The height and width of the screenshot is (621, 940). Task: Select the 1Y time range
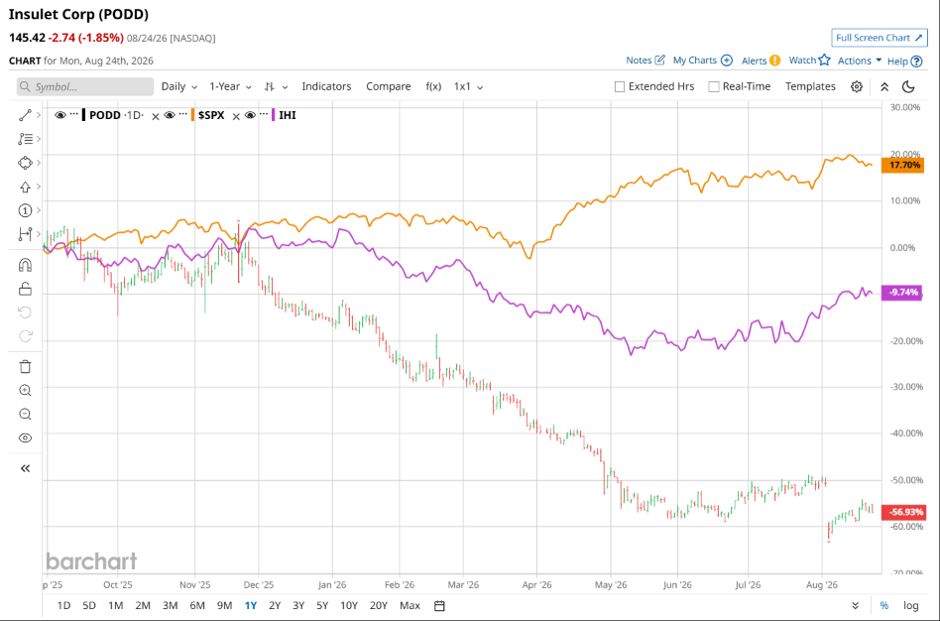click(251, 605)
